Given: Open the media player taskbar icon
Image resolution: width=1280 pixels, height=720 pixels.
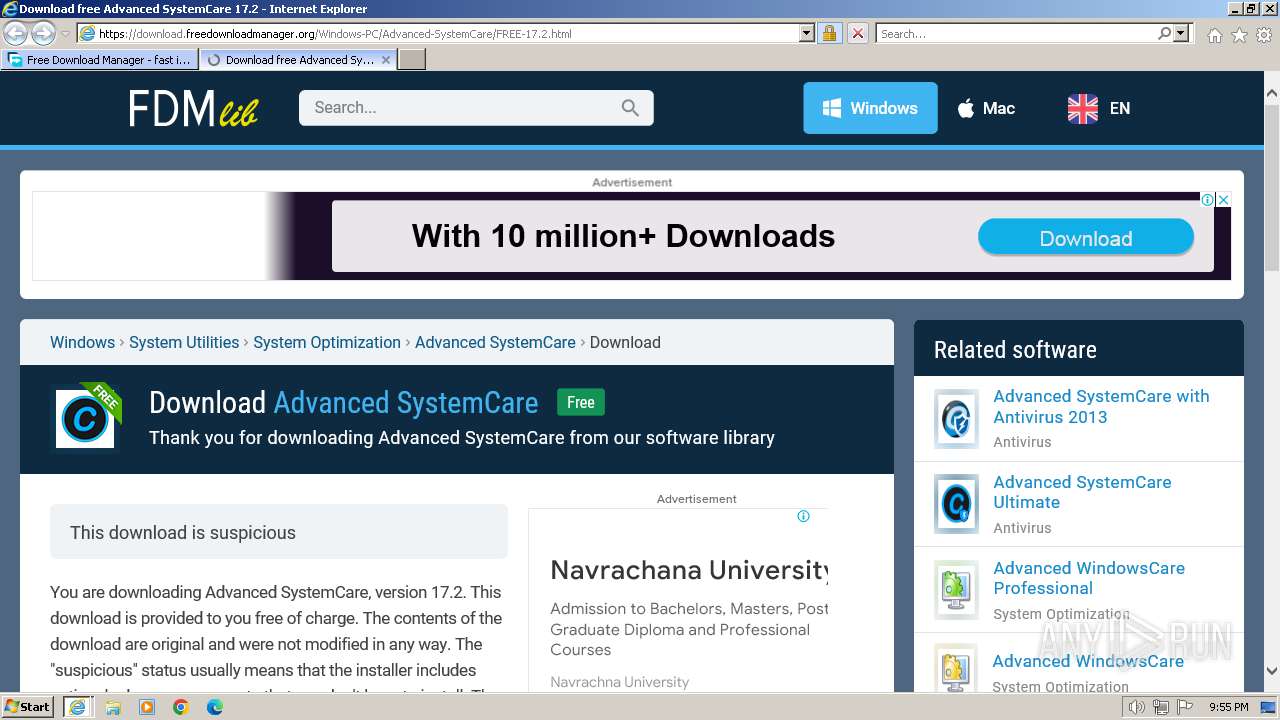Looking at the screenshot, I should (147, 707).
